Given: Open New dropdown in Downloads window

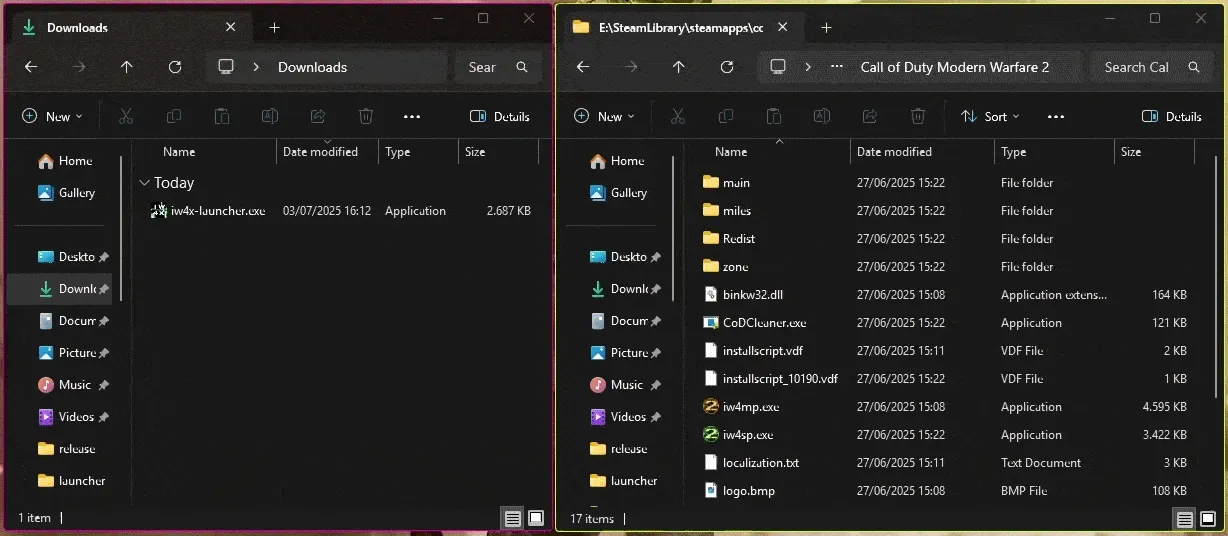Looking at the screenshot, I should tap(53, 116).
